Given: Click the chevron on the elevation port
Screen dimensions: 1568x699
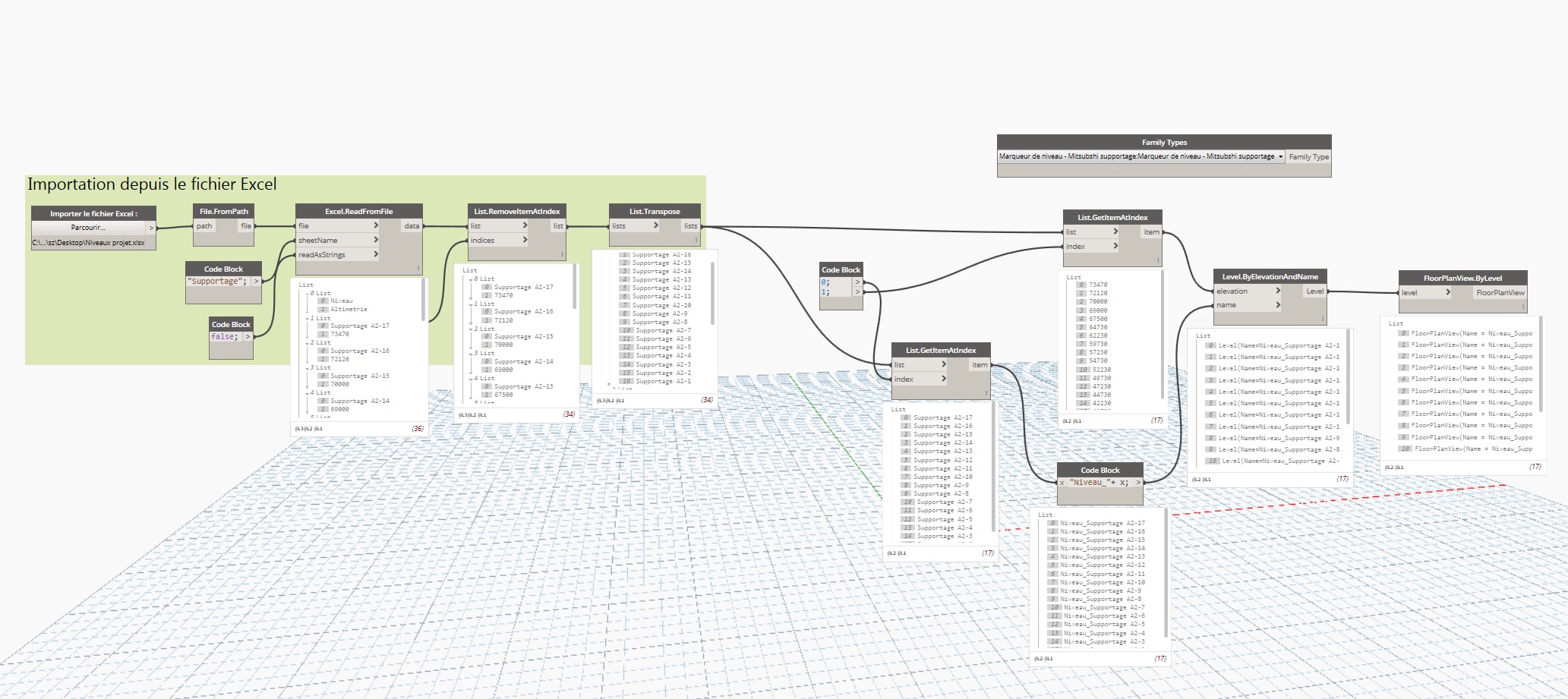Looking at the screenshot, I should point(1278,291).
